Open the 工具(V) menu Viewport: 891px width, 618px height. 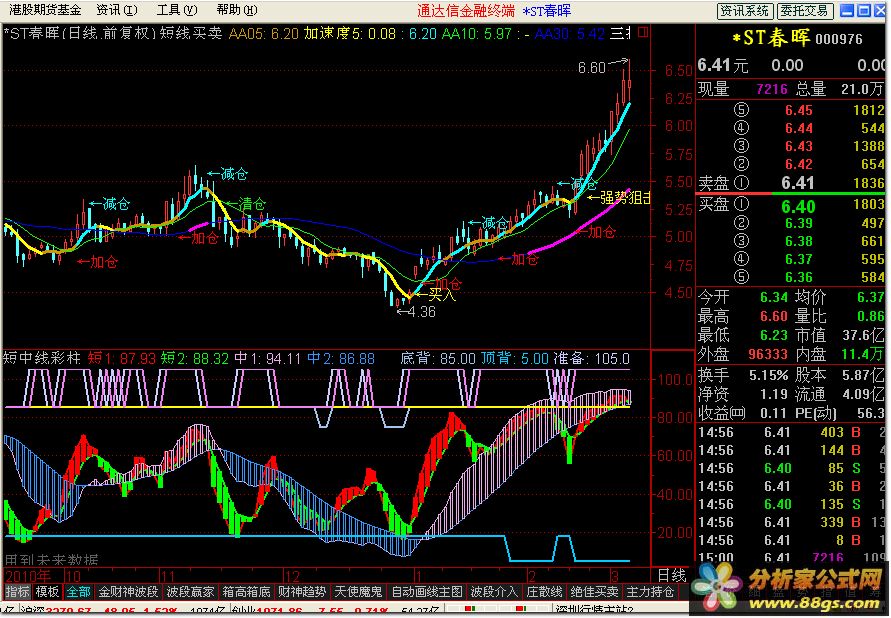tap(177, 10)
